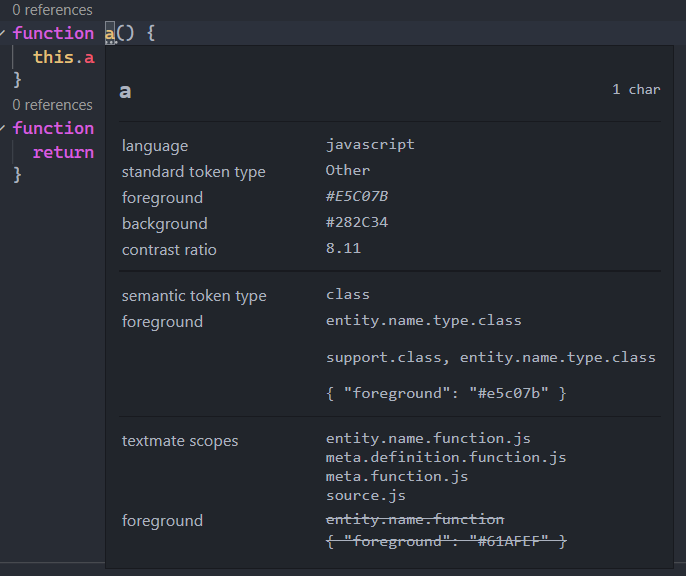686x576 pixels.
Task: Click the 'this' keyword in the code
Action: click(x=53, y=57)
